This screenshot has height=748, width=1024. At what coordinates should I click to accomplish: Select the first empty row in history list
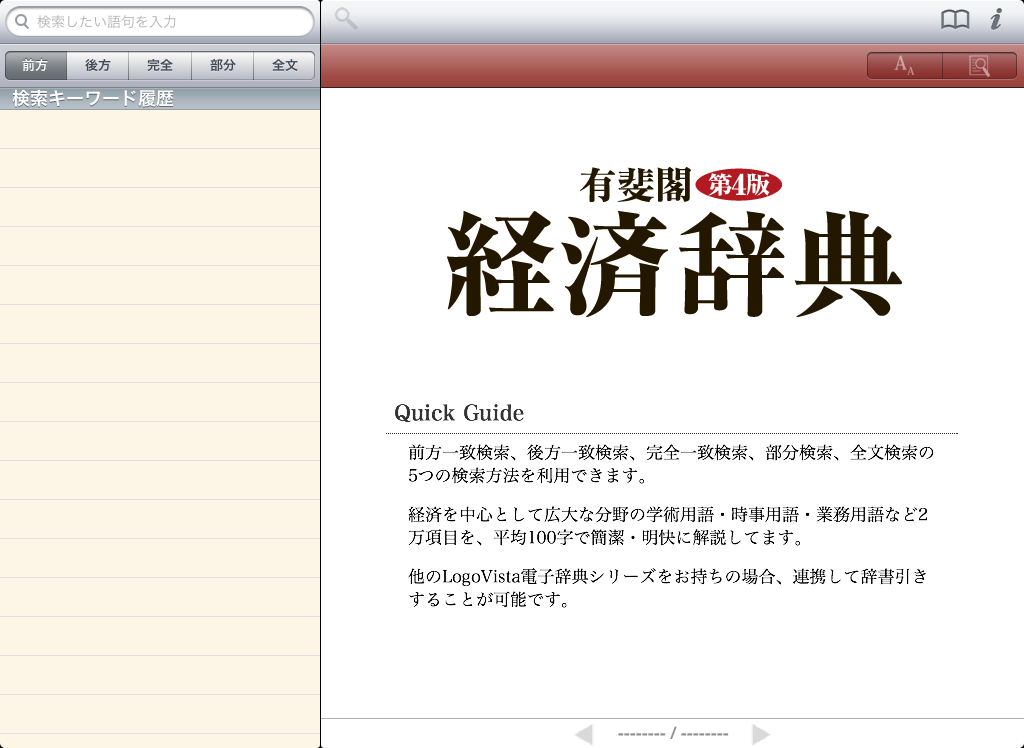[x=160, y=129]
